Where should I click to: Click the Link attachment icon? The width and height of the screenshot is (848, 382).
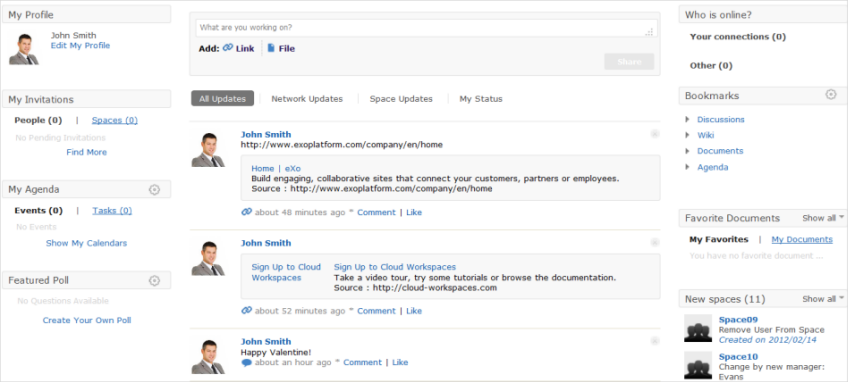click(x=228, y=48)
